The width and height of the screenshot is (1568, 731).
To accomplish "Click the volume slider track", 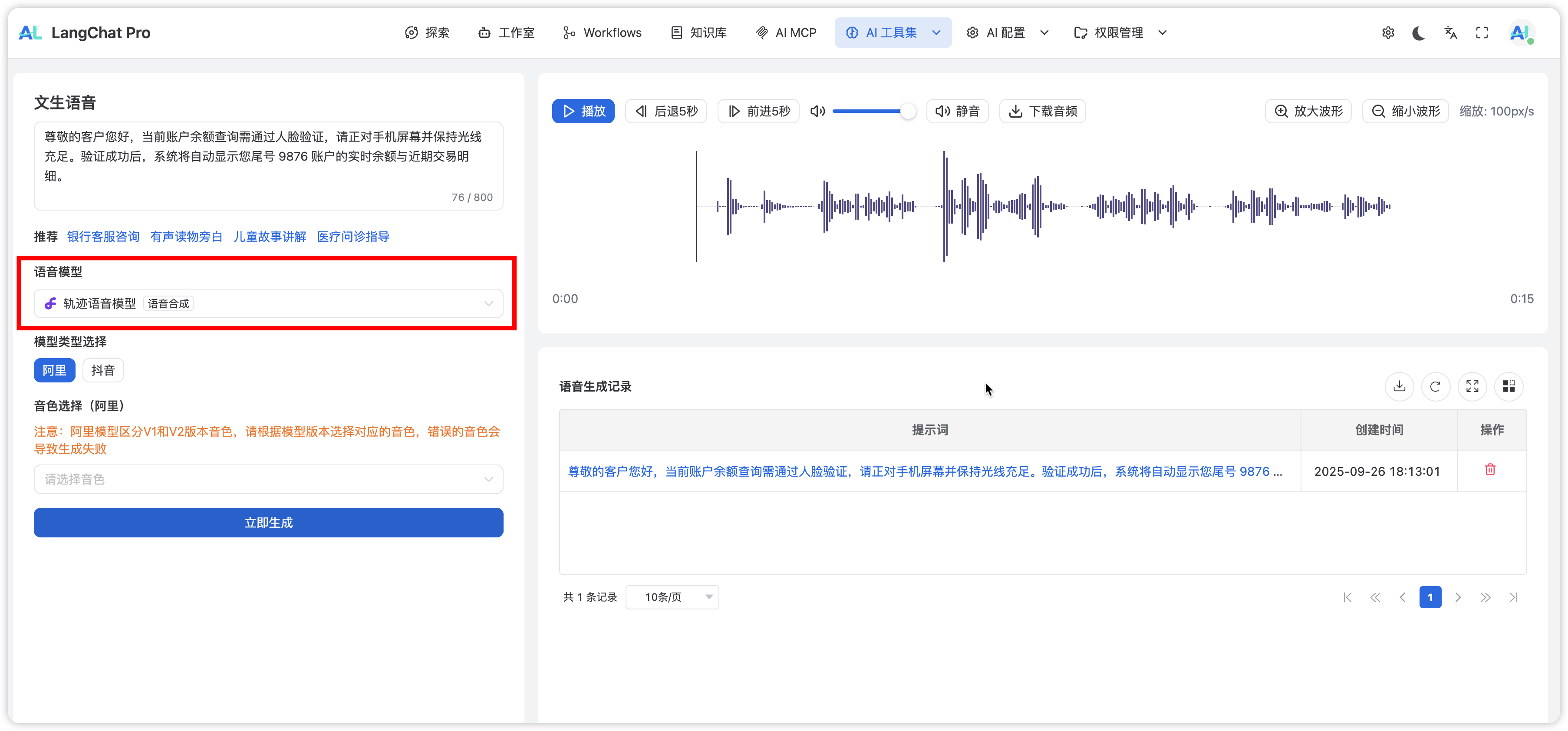I will [x=867, y=112].
